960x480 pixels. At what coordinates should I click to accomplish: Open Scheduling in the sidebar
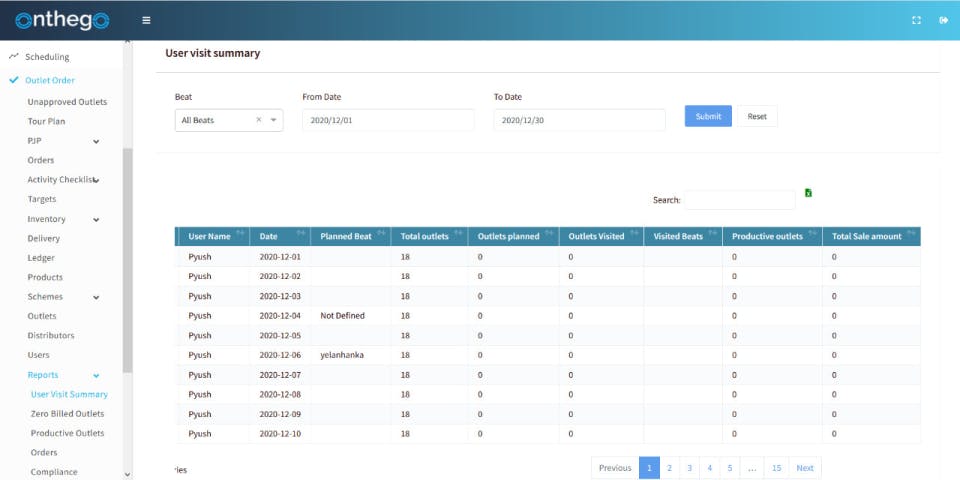46,57
